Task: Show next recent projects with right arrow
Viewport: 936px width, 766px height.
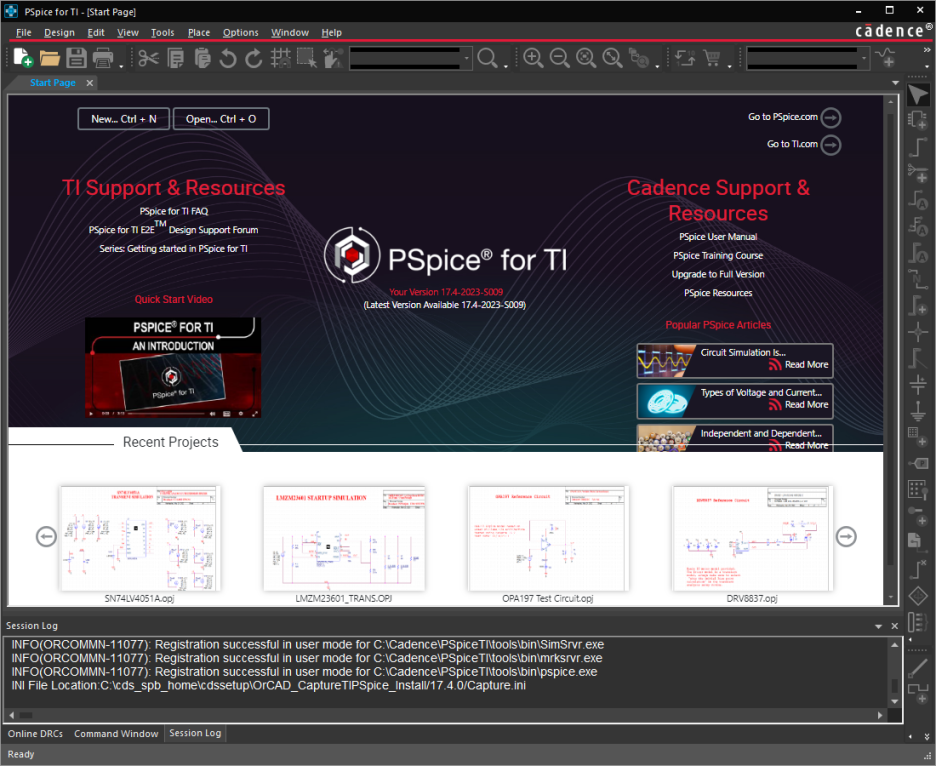Action: [846, 537]
